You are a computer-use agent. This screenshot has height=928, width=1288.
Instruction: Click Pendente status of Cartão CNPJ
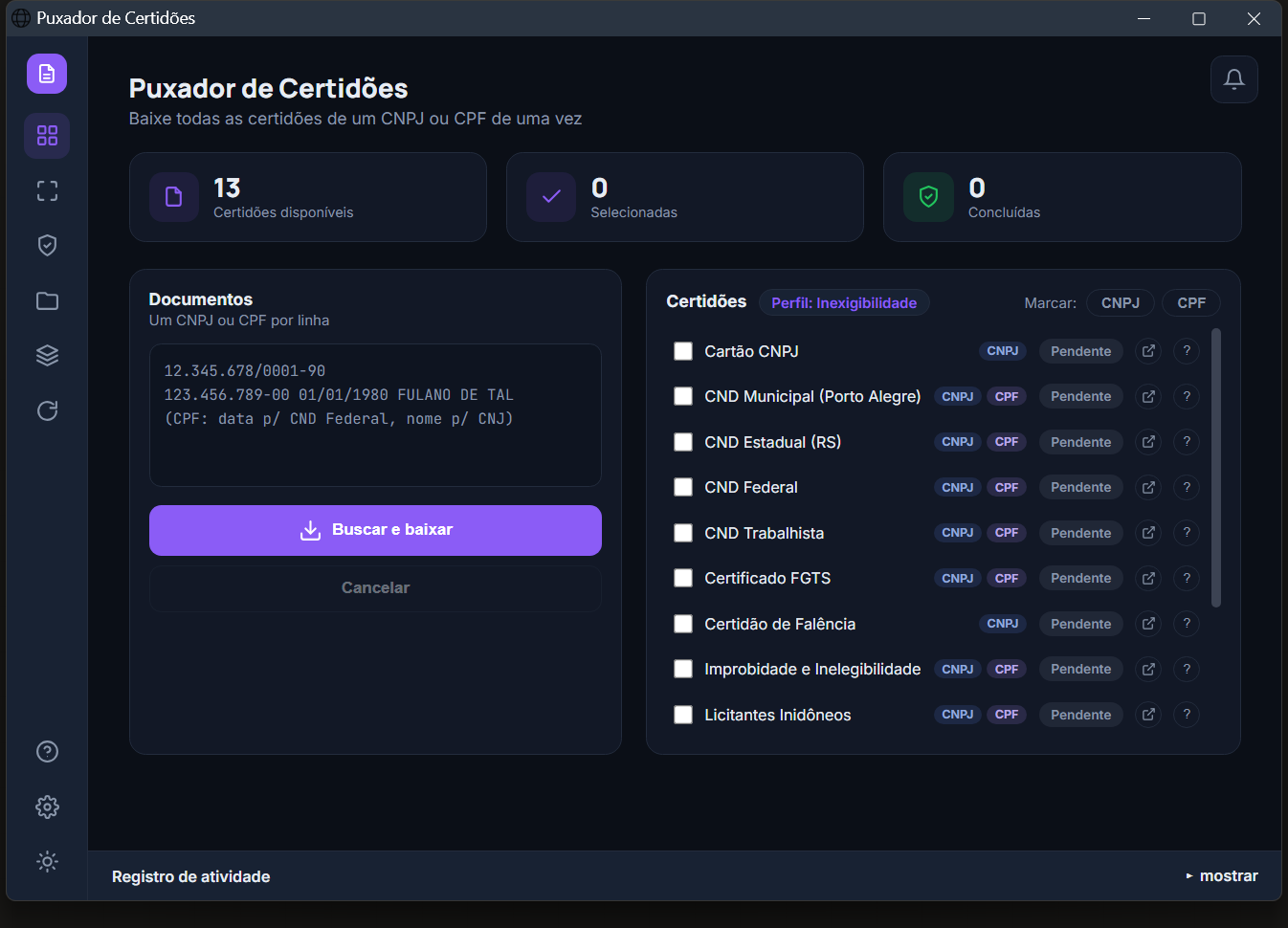(1080, 351)
